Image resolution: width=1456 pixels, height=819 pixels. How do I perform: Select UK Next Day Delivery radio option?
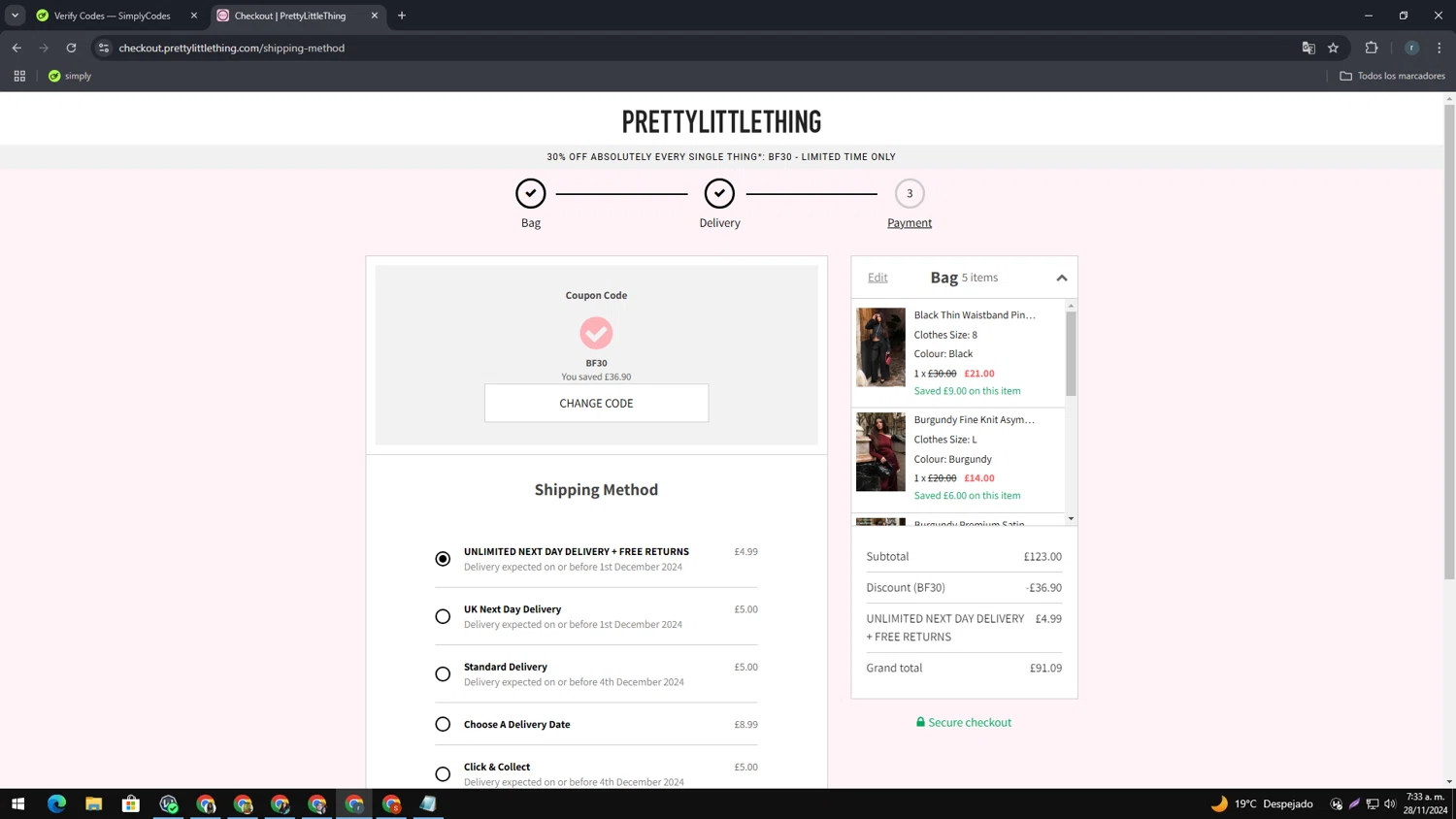click(x=443, y=616)
